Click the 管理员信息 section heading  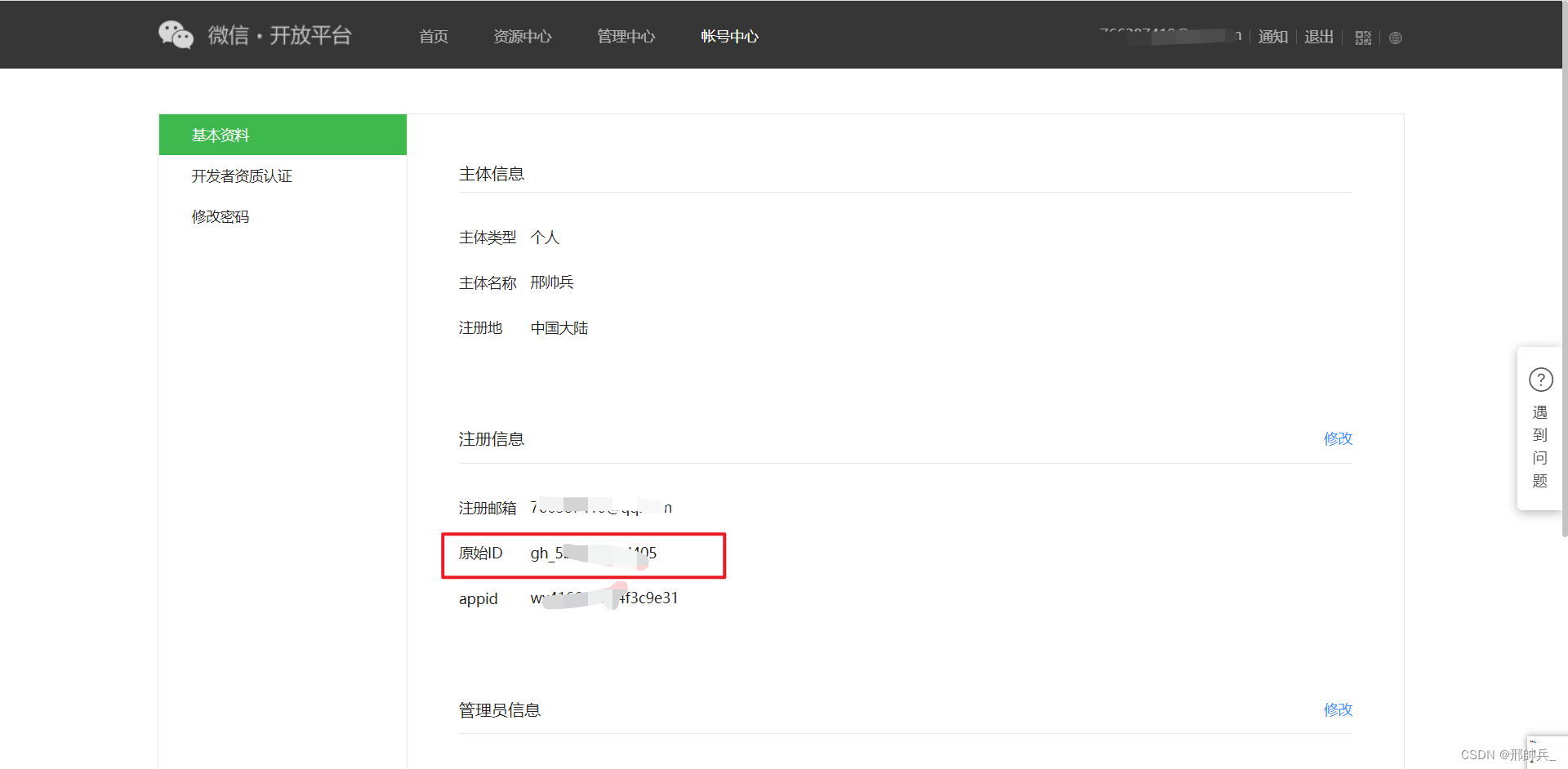point(500,710)
